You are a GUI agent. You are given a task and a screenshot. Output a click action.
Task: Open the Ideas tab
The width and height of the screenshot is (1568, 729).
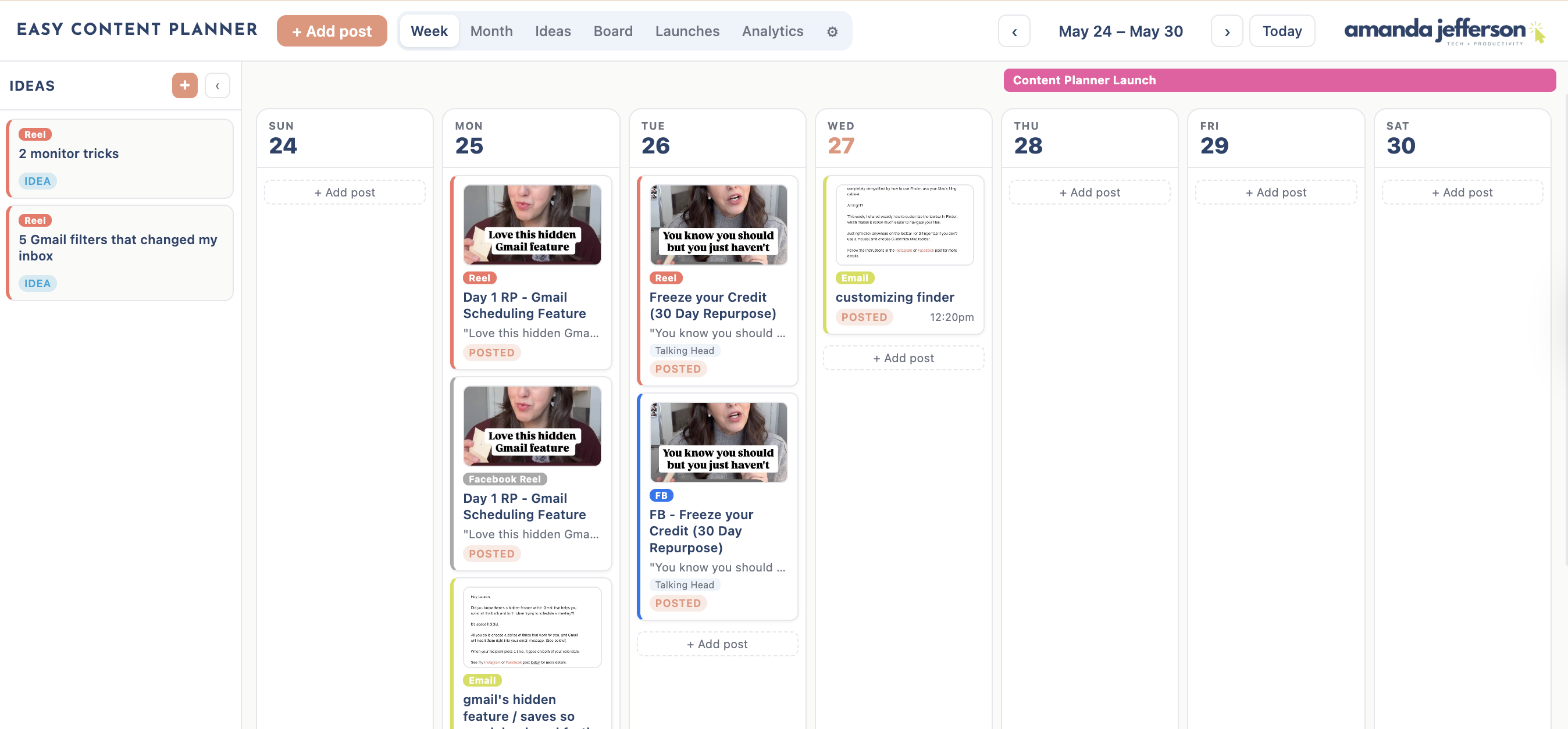click(553, 31)
